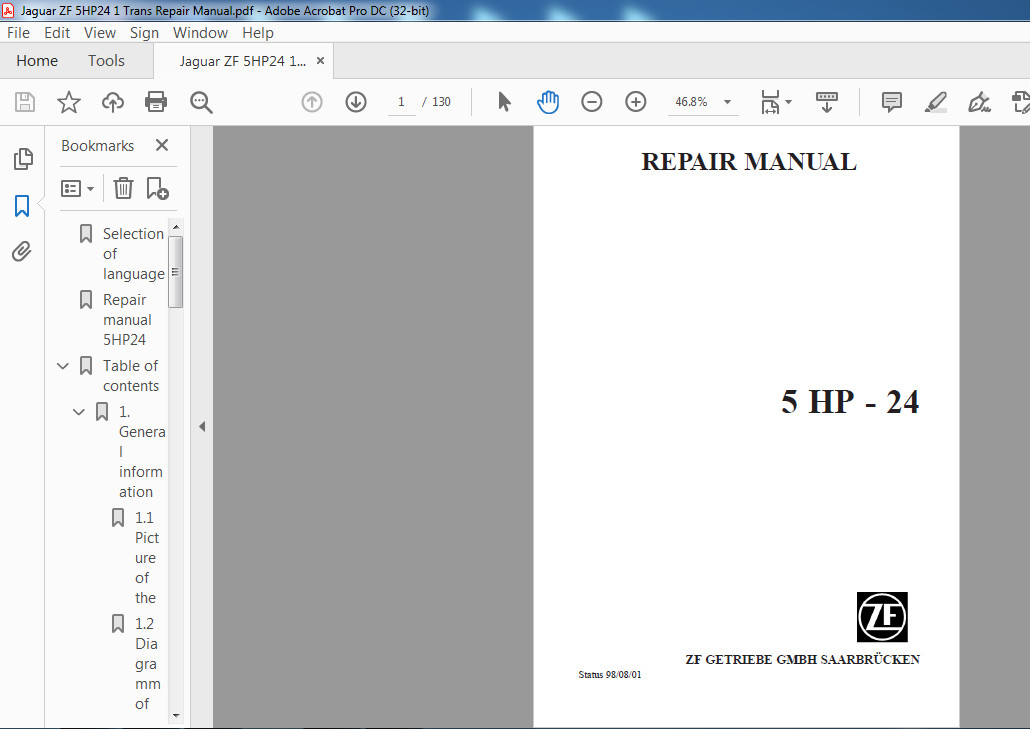
Task: Open the Find text search tool
Action: pyautogui.click(x=201, y=102)
